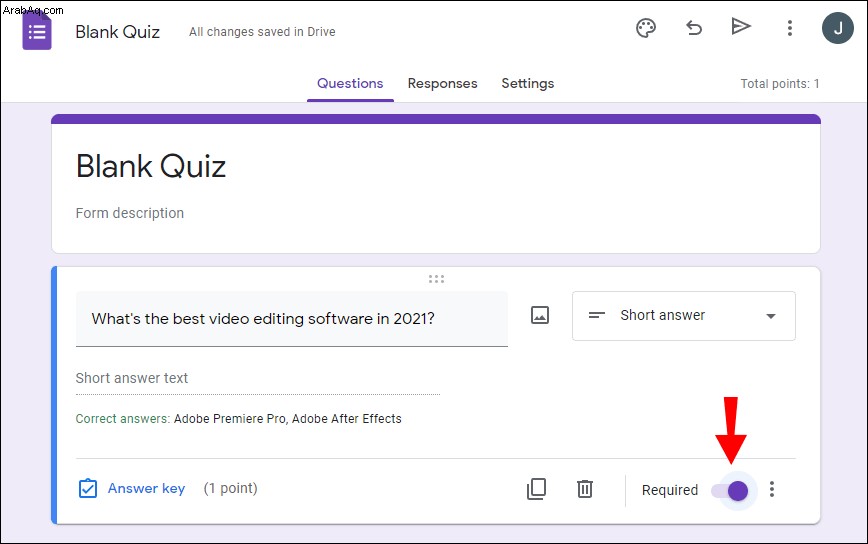Click the undo arrow icon
Screen dimensions: 868x544
click(694, 28)
